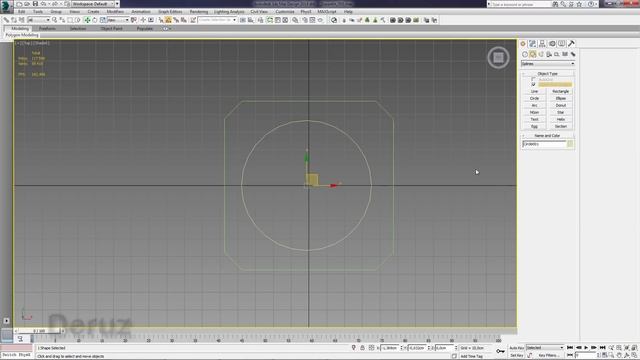Click the Mirror tool icon
640x360 pixels.
tap(243, 20)
